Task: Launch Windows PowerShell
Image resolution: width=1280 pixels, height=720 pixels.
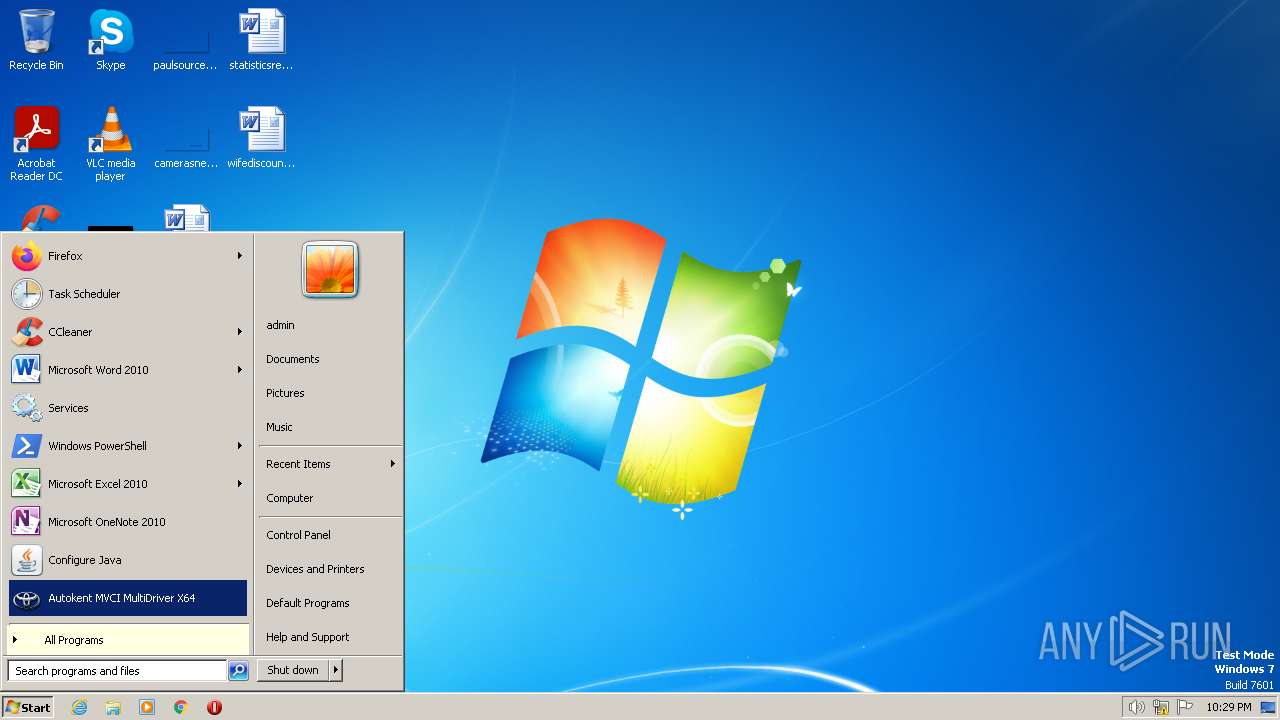Action: 128,446
